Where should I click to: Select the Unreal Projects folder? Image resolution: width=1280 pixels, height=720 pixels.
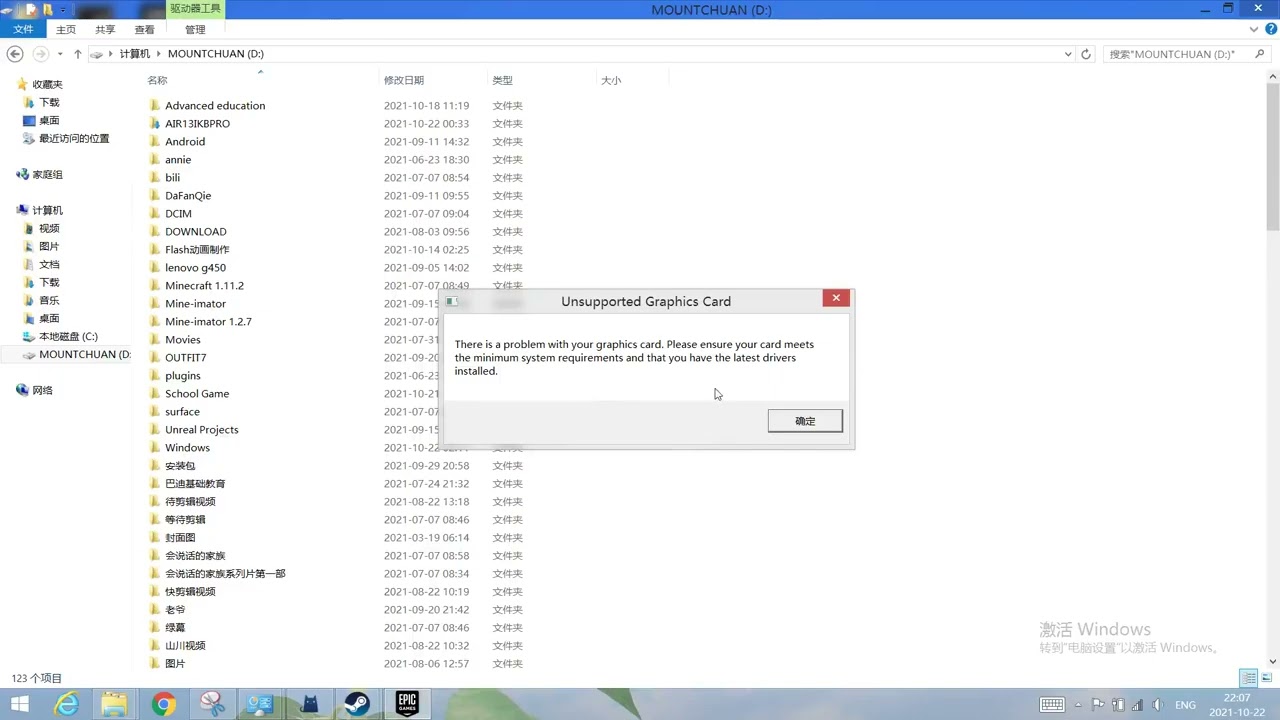pos(202,430)
